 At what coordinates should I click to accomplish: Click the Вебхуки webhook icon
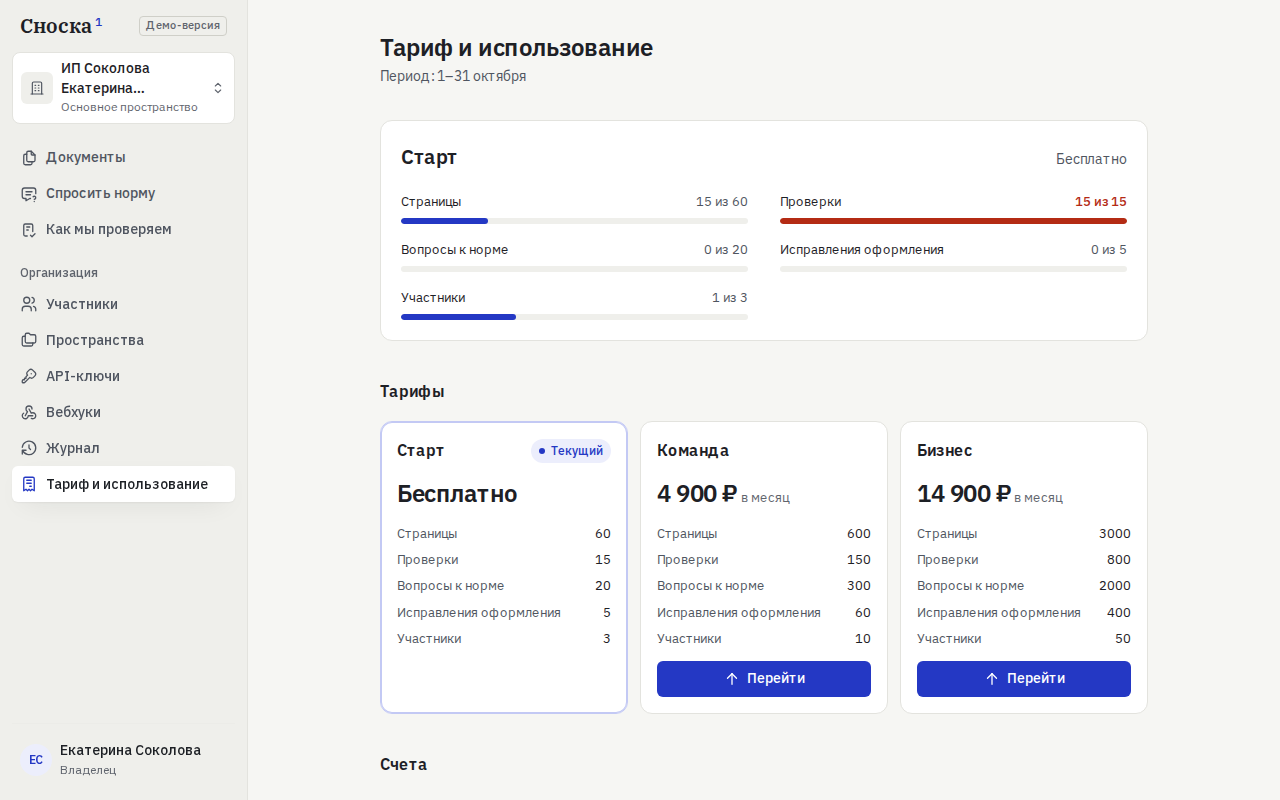point(29,412)
